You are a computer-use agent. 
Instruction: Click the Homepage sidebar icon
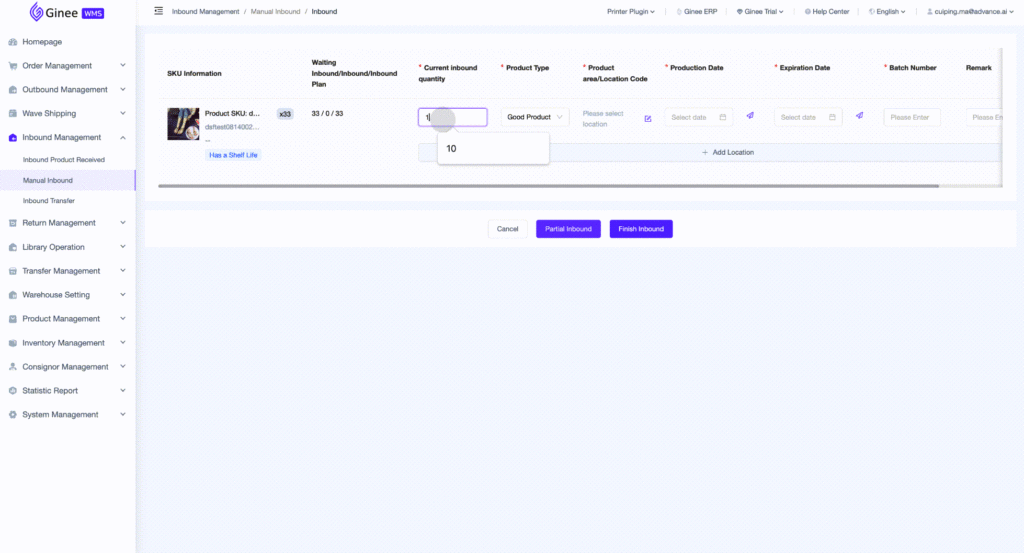click(x=12, y=42)
